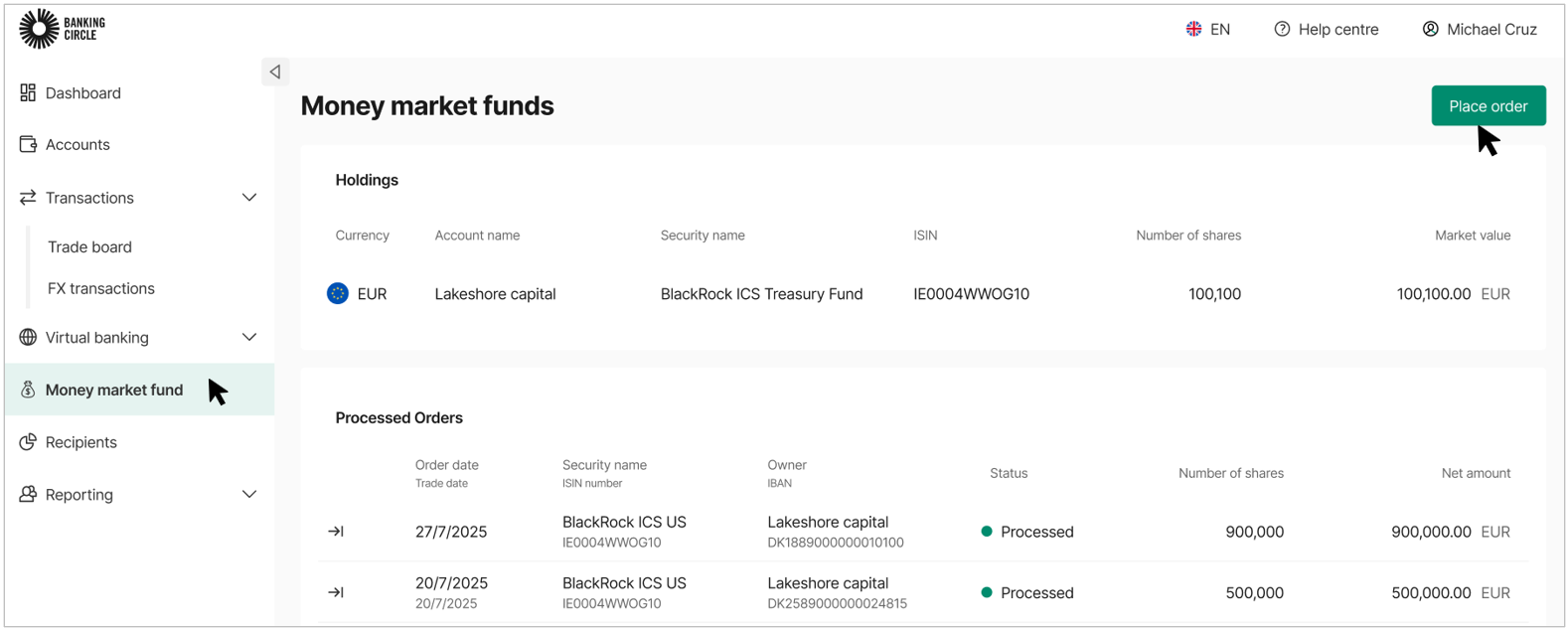The width and height of the screenshot is (1568, 631).
Task: Click the Banking Circle logo
Action: [62, 29]
